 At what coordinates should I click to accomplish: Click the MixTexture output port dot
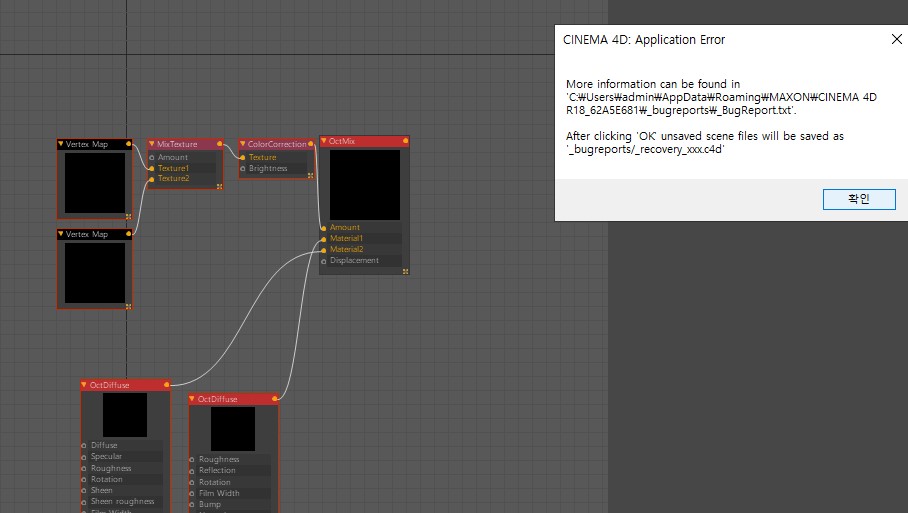(219, 144)
